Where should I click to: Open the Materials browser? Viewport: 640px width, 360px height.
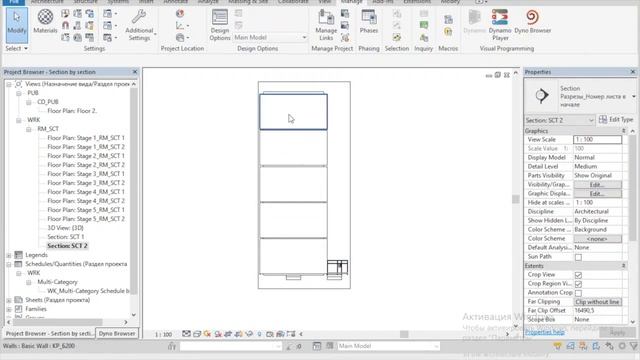45,22
